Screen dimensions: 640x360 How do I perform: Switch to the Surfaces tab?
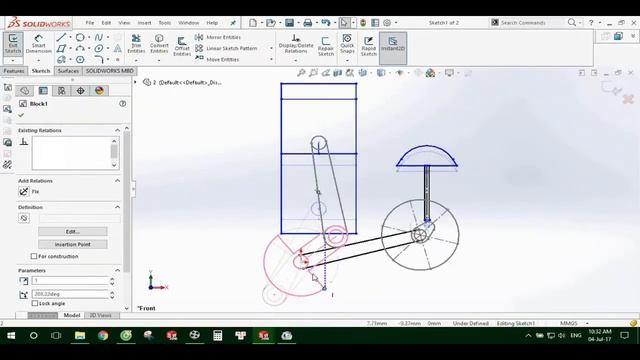click(68, 71)
